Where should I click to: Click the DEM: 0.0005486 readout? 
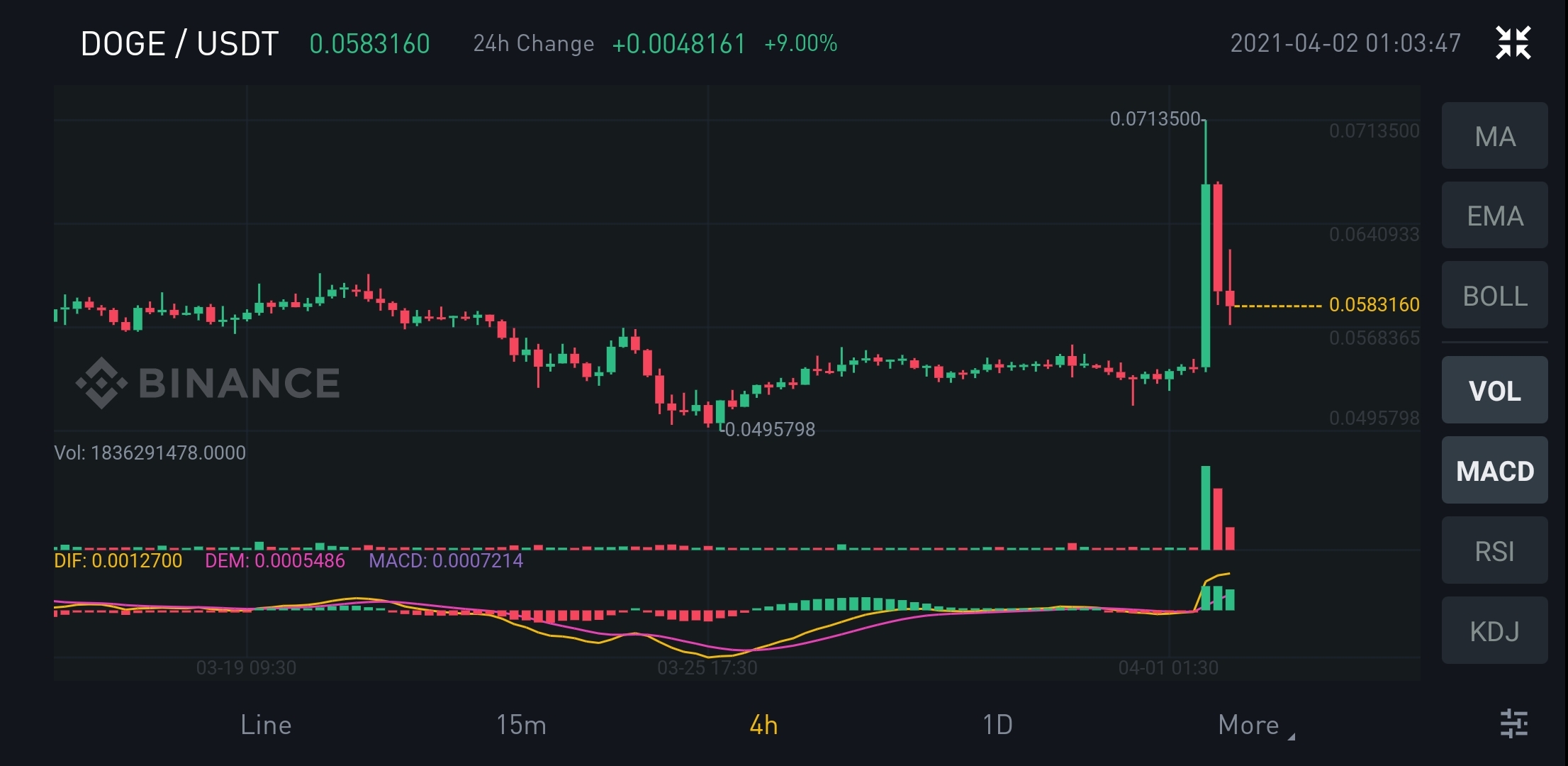[275, 560]
